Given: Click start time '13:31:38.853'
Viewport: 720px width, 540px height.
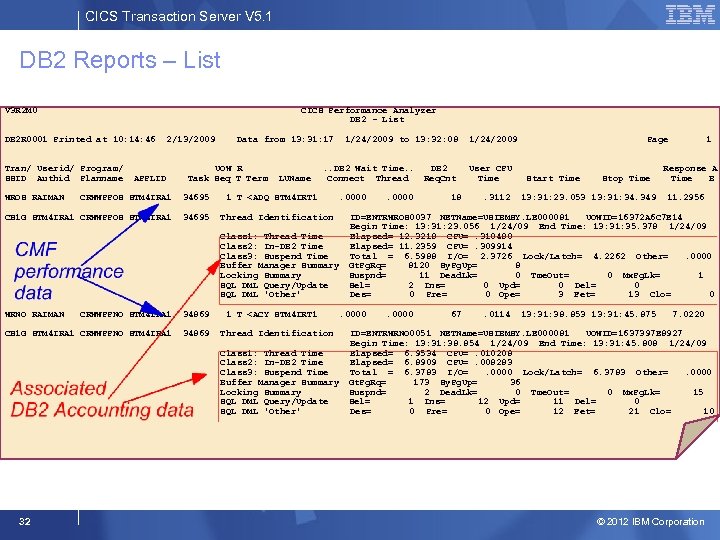Looking at the screenshot, I should point(553,314).
